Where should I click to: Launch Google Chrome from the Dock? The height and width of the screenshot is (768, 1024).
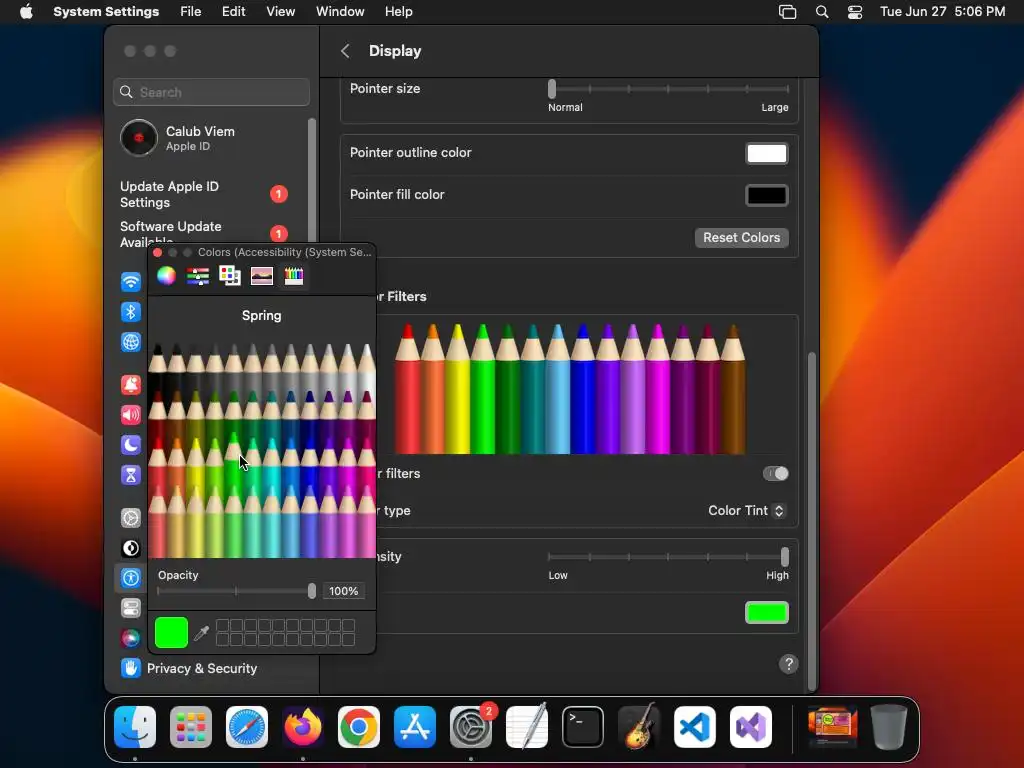tap(359, 727)
